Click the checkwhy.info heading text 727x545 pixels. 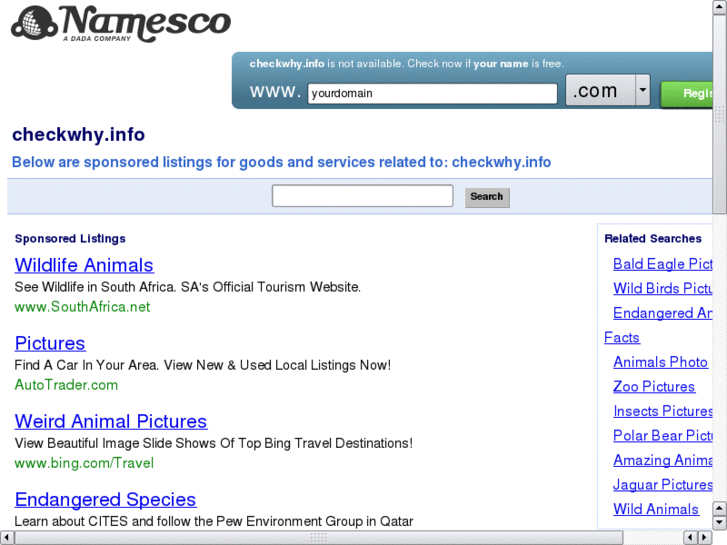pyautogui.click(x=78, y=135)
